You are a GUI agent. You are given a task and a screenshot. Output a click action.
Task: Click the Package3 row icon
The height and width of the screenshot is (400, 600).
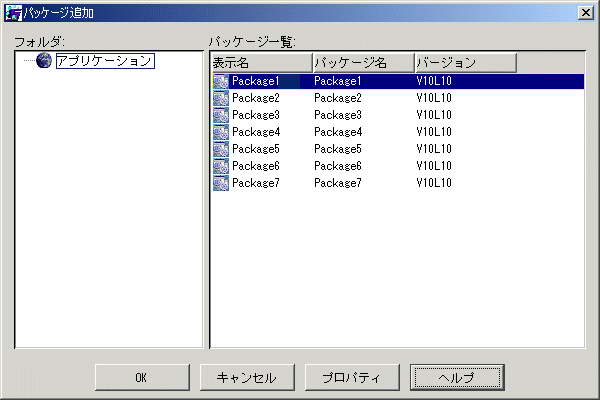221,115
